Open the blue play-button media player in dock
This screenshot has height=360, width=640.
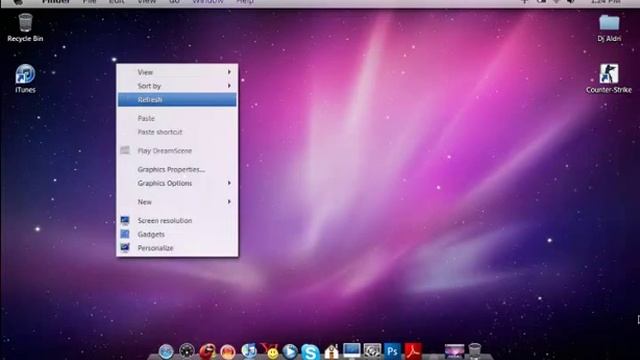pos(290,351)
